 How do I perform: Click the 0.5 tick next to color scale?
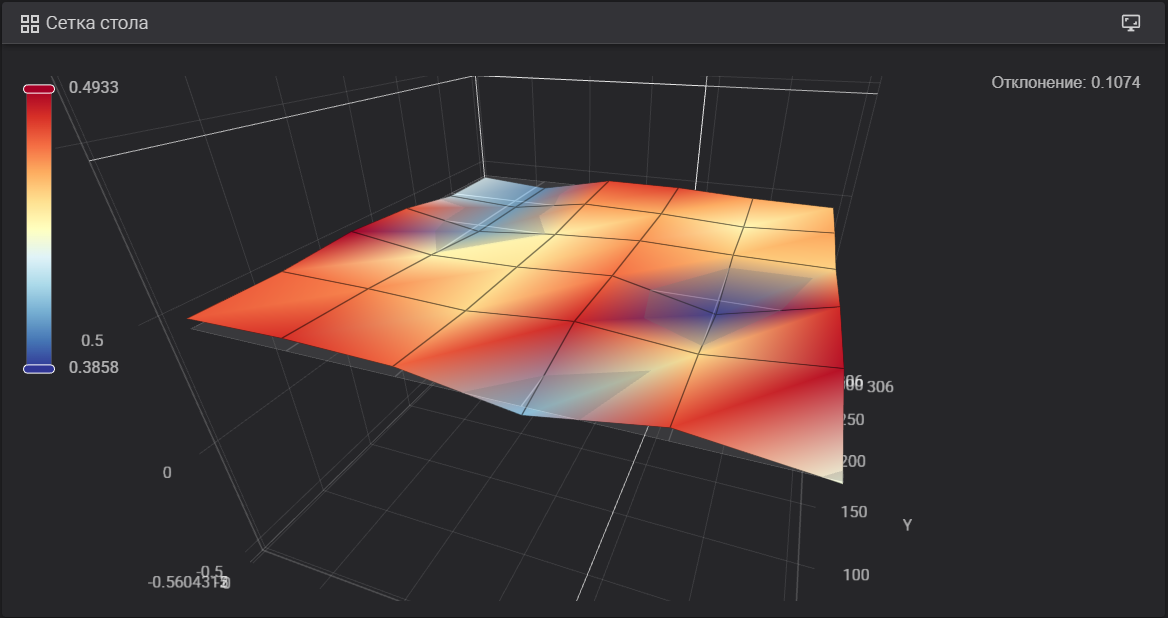pyautogui.click(x=93, y=341)
